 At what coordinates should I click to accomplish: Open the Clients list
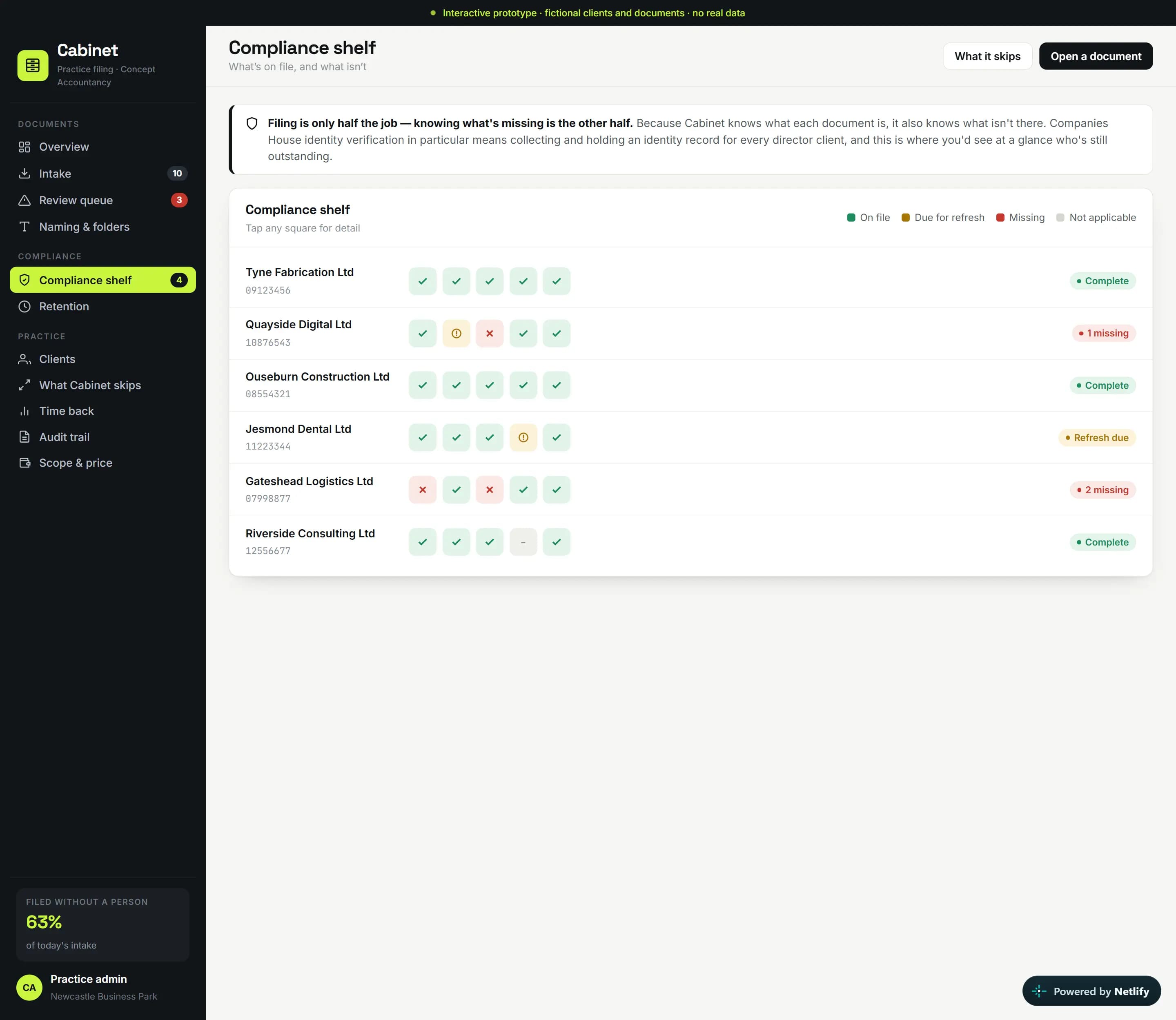(x=102, y=359)
